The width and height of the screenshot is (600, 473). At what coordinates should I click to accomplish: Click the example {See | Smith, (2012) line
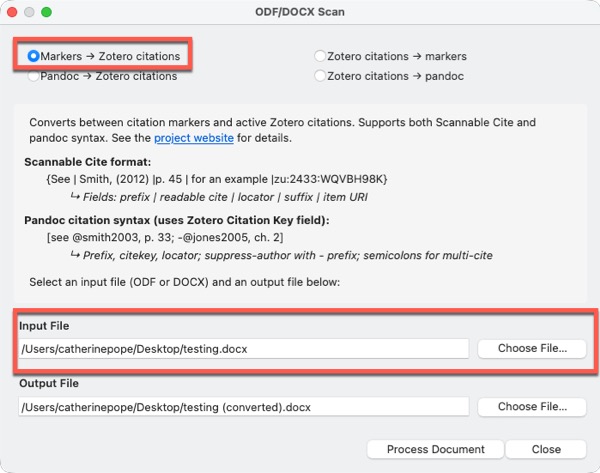tap(217, 179)
